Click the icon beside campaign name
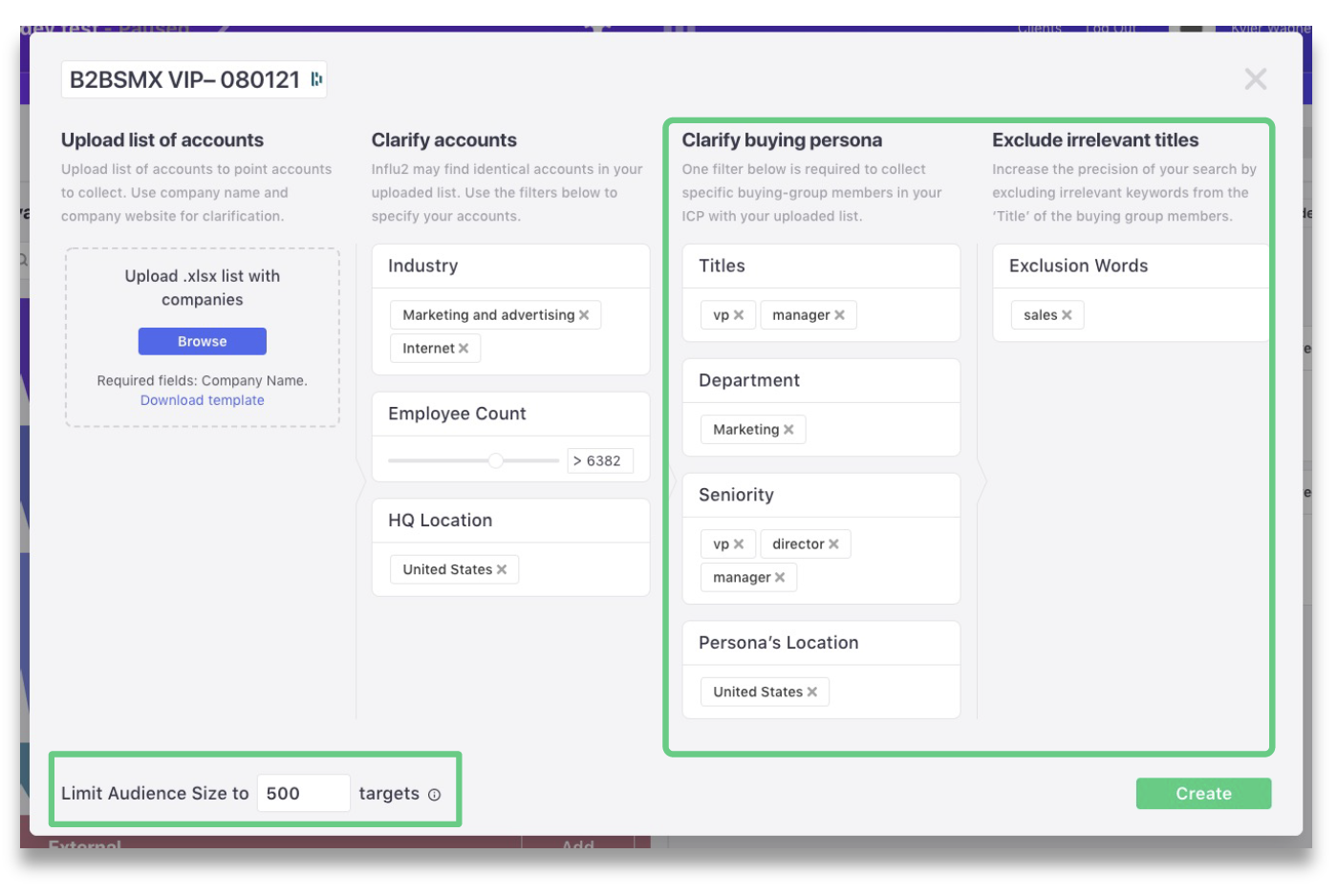 [x=315, y=79]
